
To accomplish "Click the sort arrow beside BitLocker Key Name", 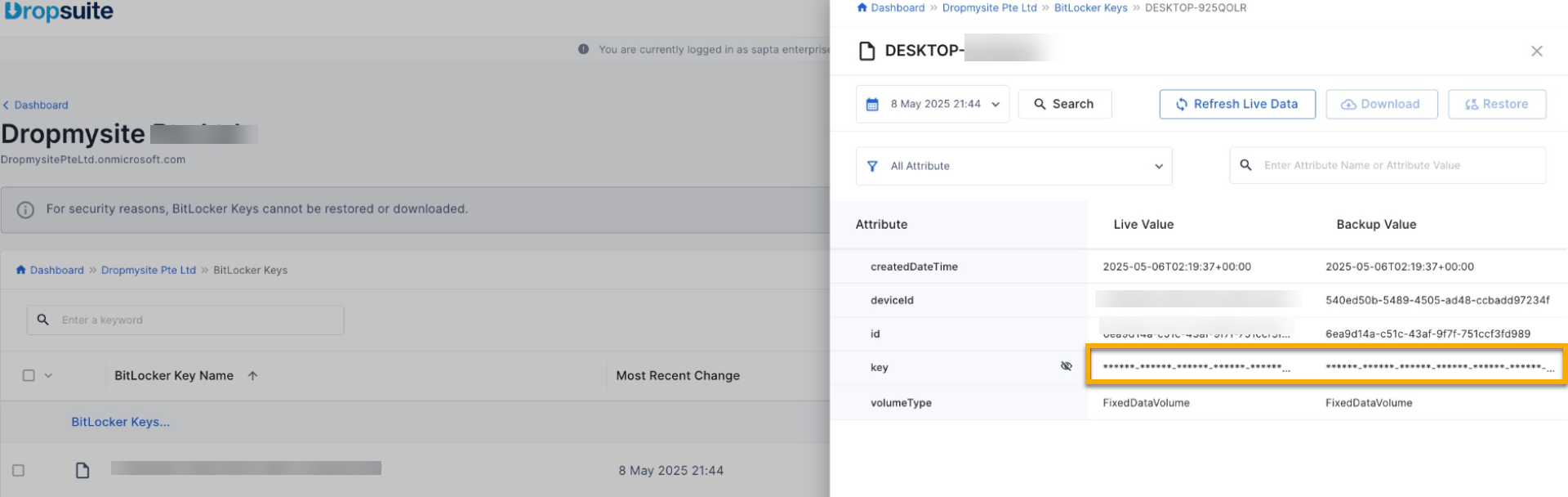I will point(253,376).
